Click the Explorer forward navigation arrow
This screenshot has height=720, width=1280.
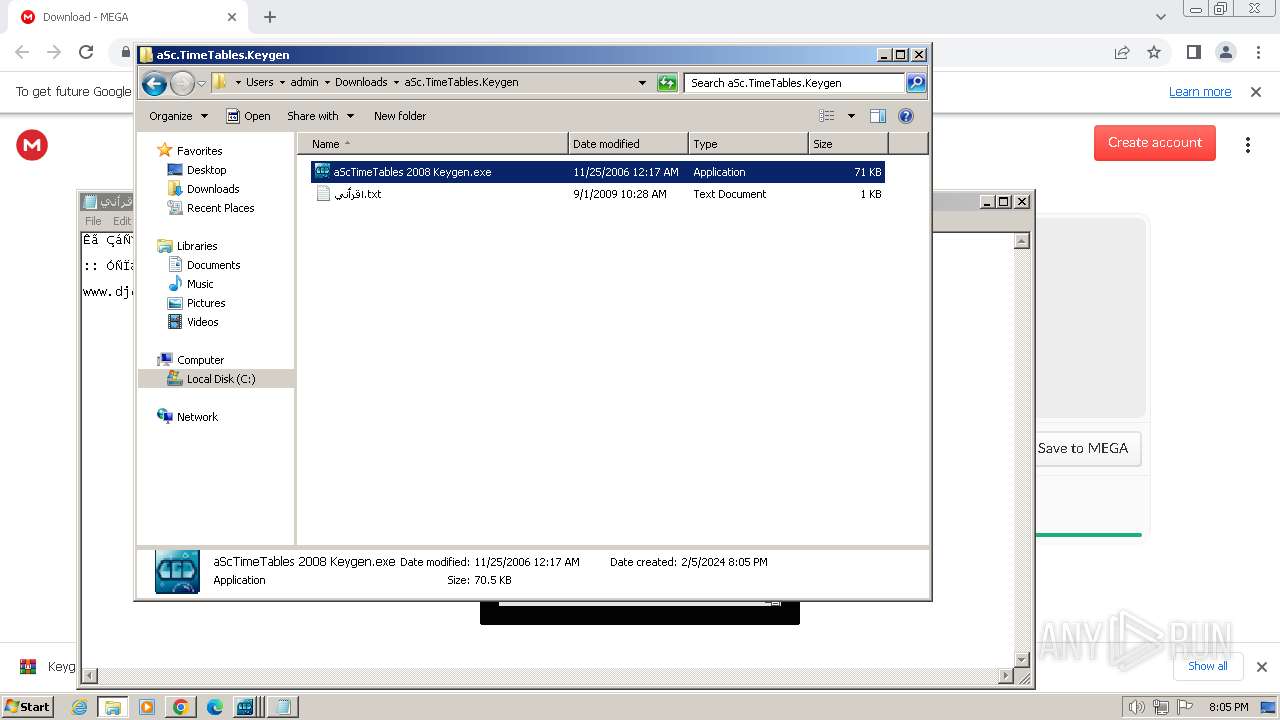(x=182, y=83)
